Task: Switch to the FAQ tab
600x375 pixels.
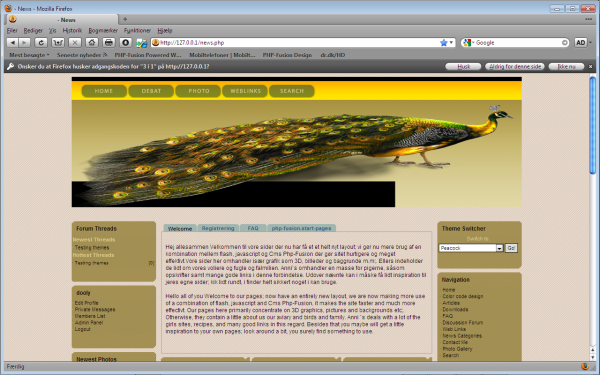Action: [253, 228]
